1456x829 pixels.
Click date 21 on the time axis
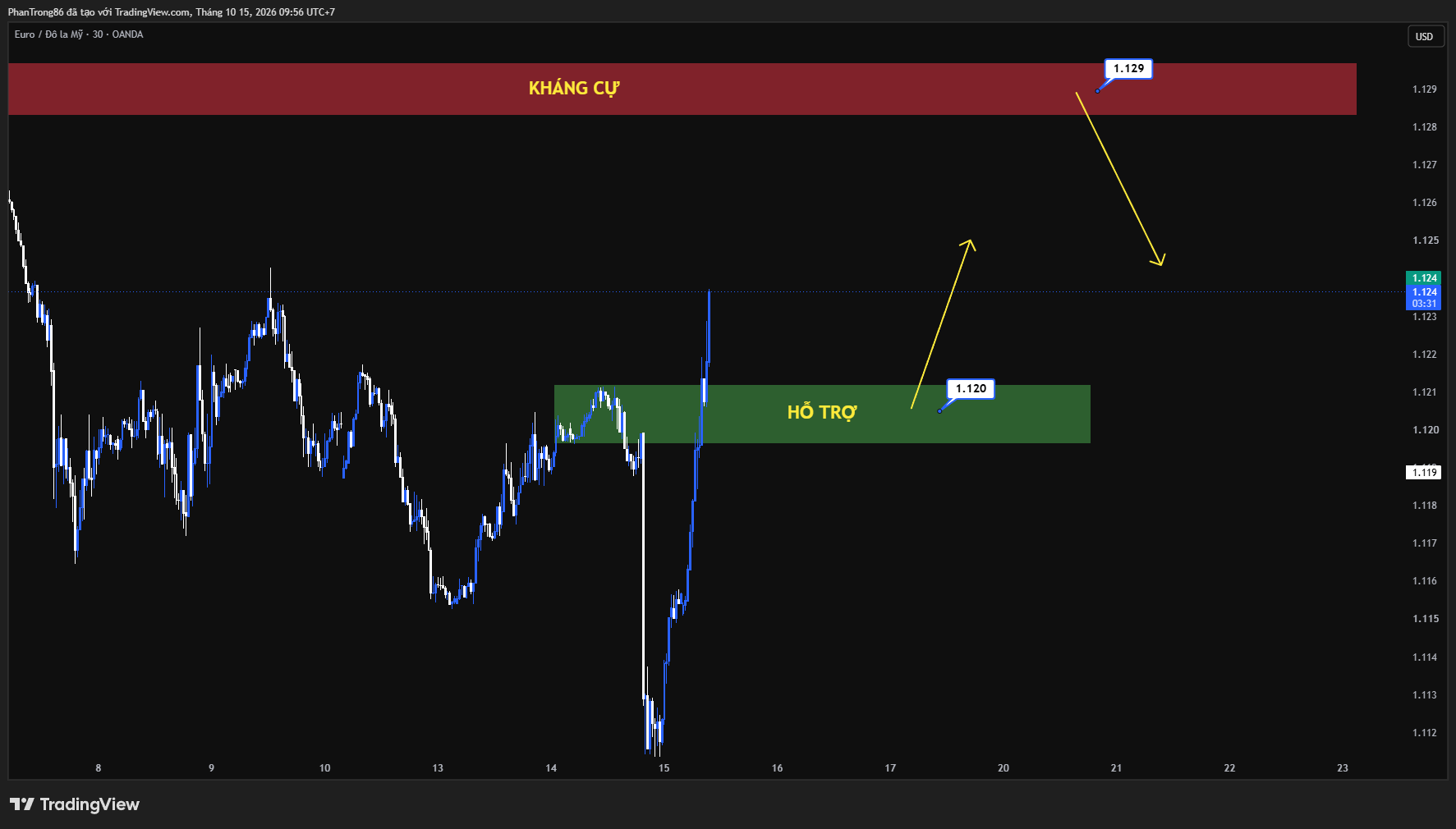click(x=1117, y=768)
